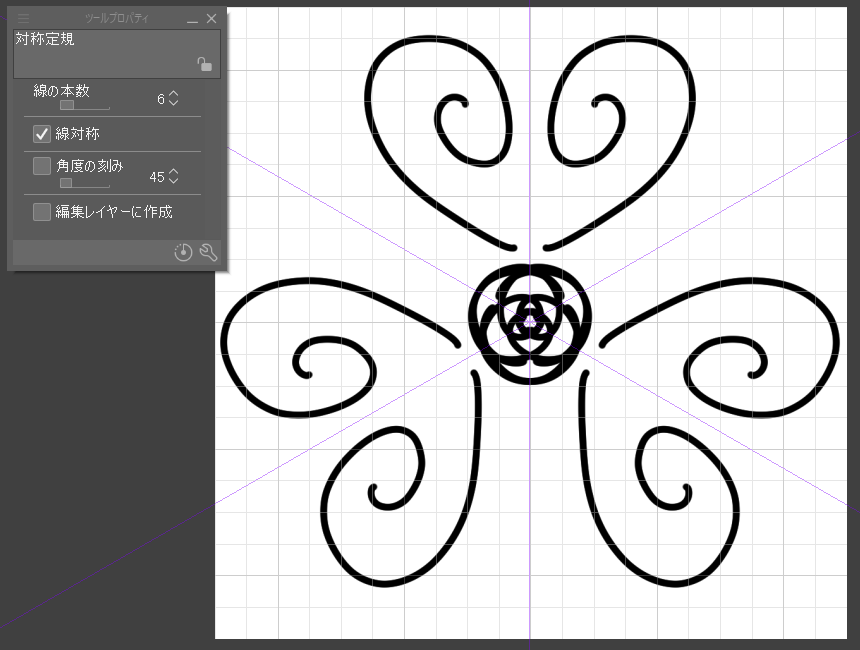Click the 線の本数 stepper arrows
This screenshot has width=860, height=650.
tap(174, 98)
